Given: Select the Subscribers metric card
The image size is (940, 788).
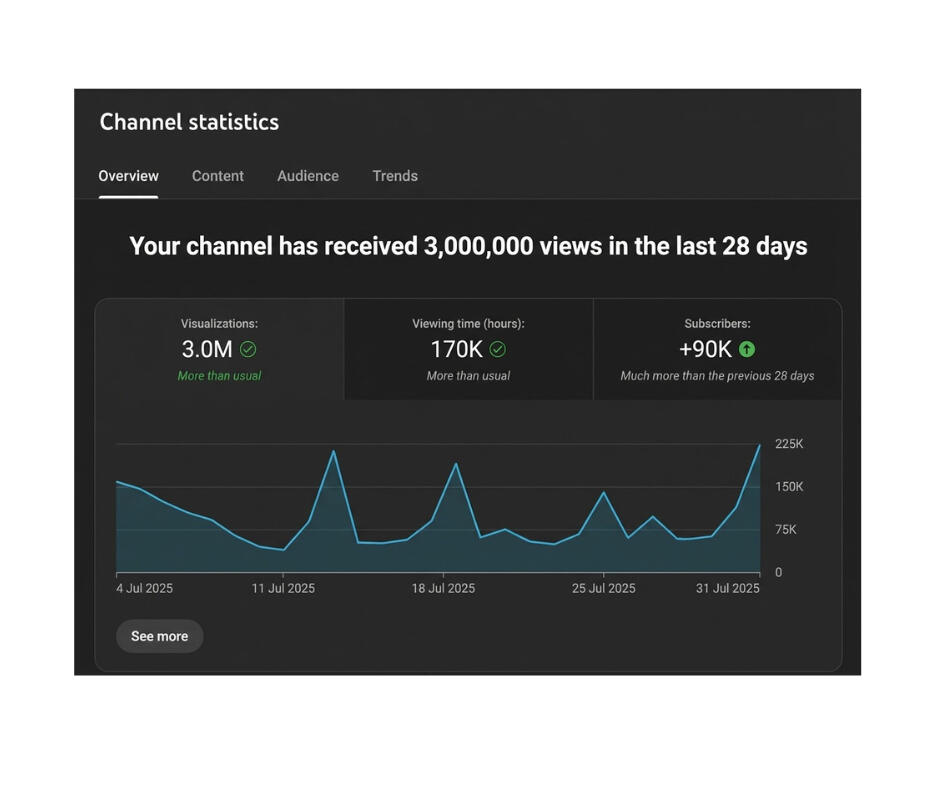Looking at the screenshot, I should coord(717,349).
